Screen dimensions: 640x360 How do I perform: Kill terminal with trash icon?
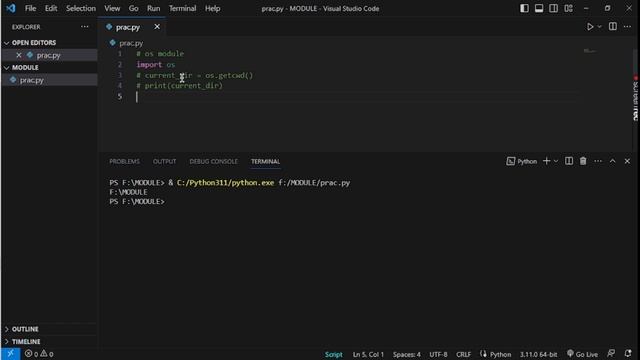click(x=583, y=161)
